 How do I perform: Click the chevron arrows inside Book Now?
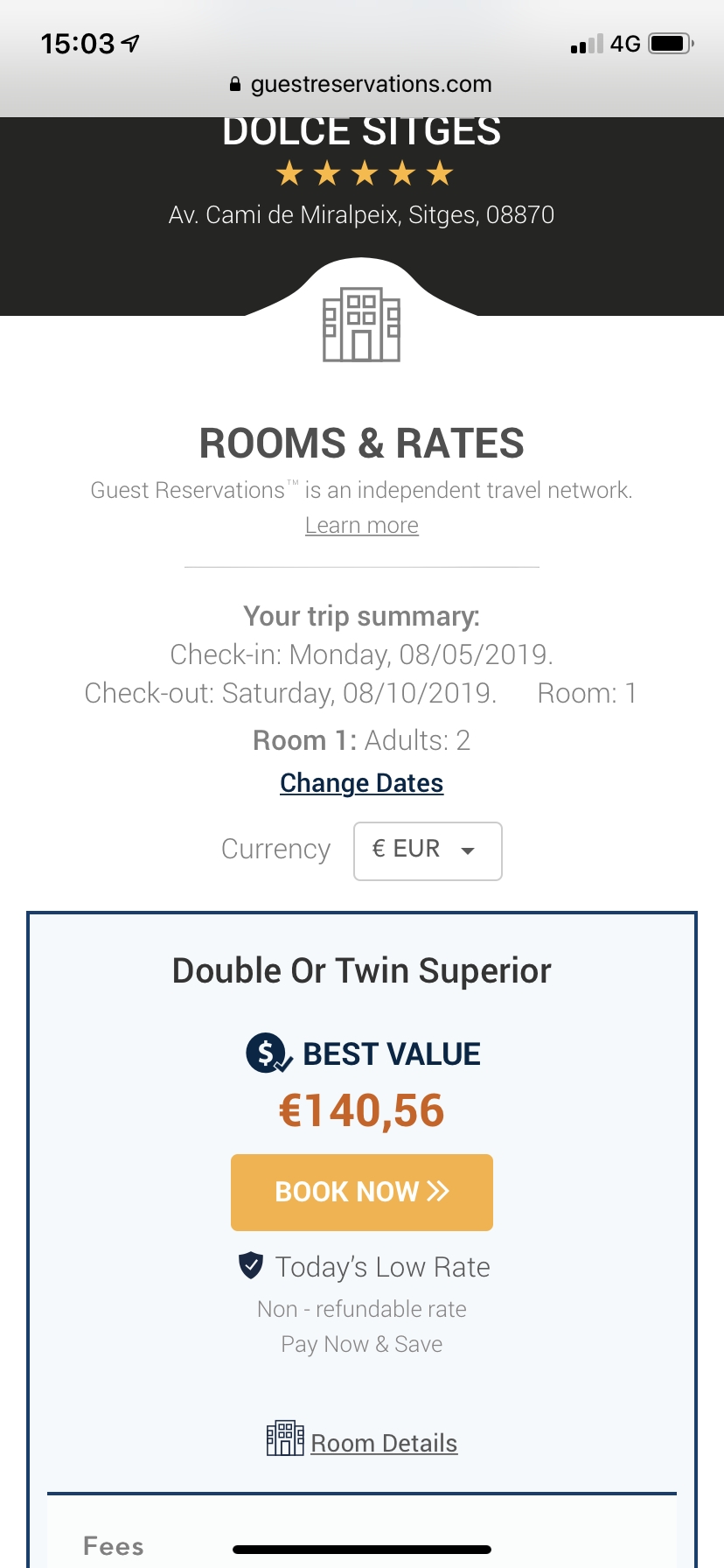click(438, 1191)
